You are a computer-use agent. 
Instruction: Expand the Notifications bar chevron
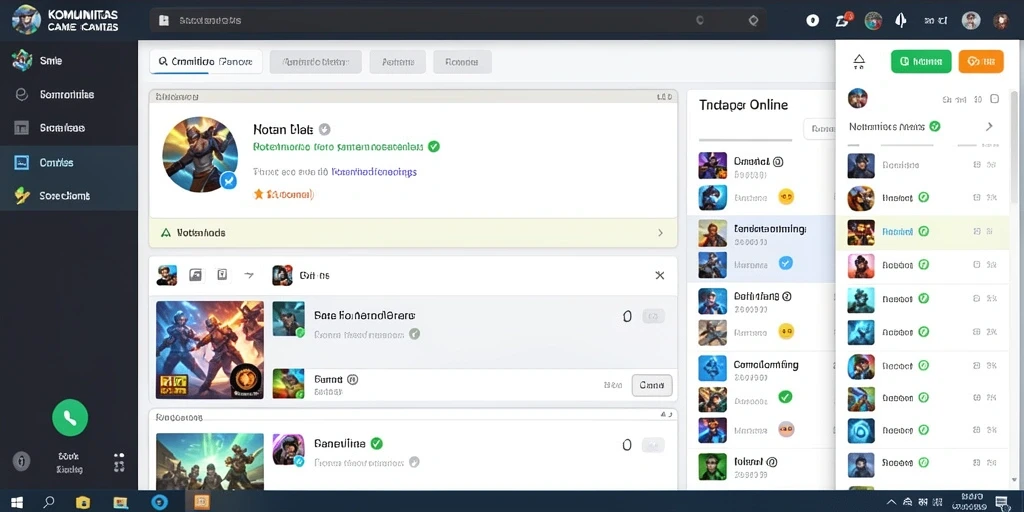point(660,232)
